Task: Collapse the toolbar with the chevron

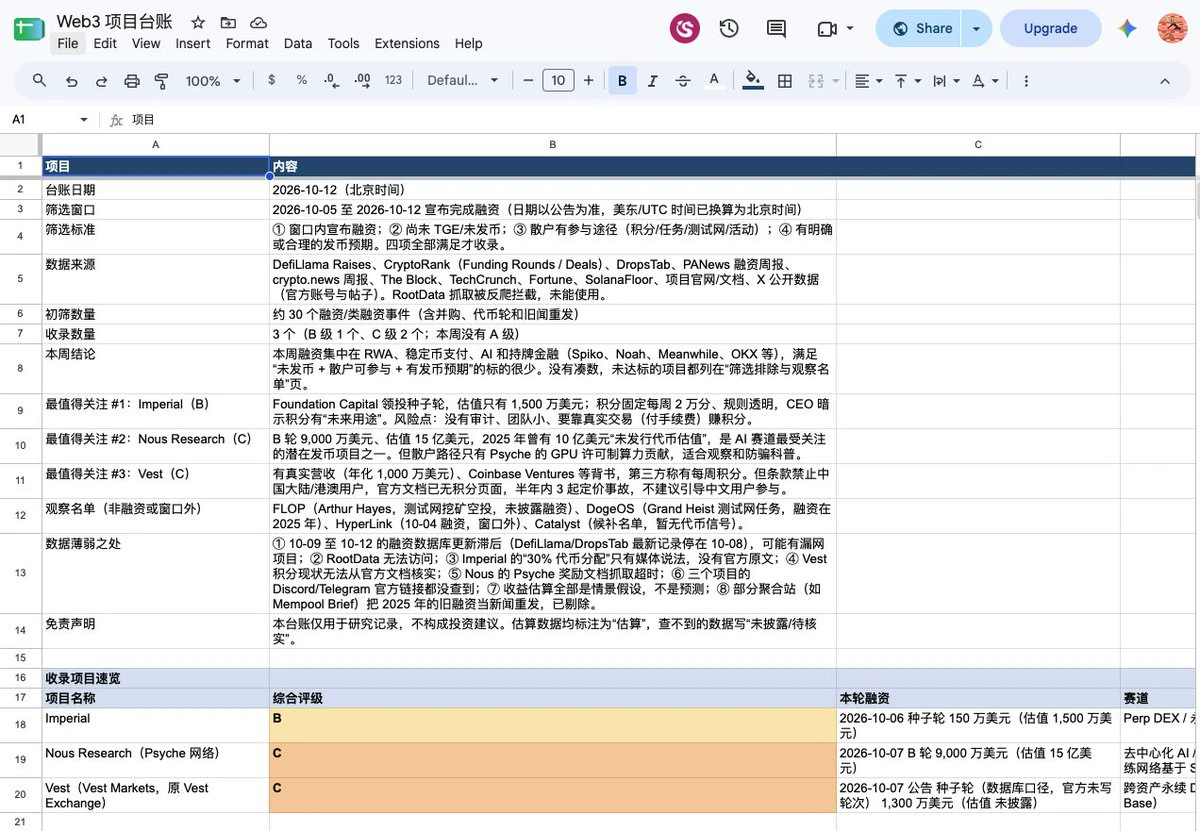Action: pyautogui.click(x=1164, y=80)
